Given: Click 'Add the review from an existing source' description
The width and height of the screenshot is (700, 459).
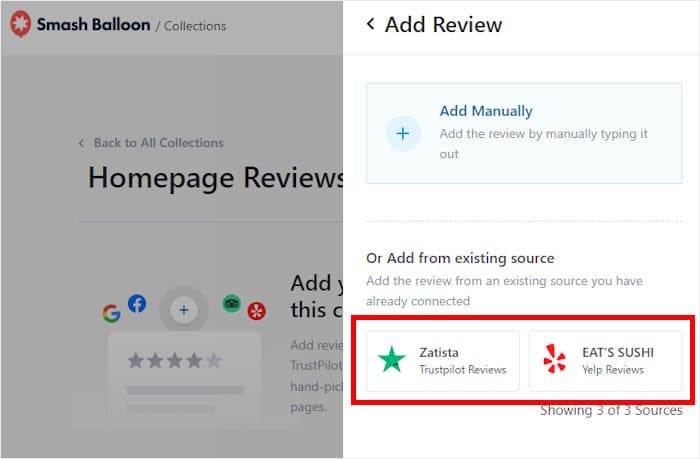Looking at the screenshot, I should [504, 291].
